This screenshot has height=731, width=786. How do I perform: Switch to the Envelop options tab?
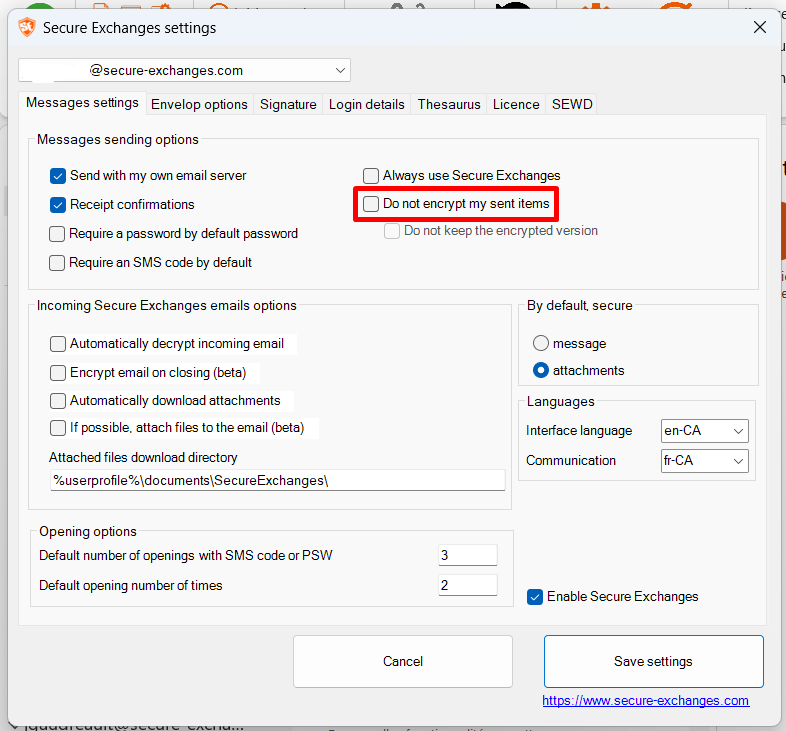[199, 104]
